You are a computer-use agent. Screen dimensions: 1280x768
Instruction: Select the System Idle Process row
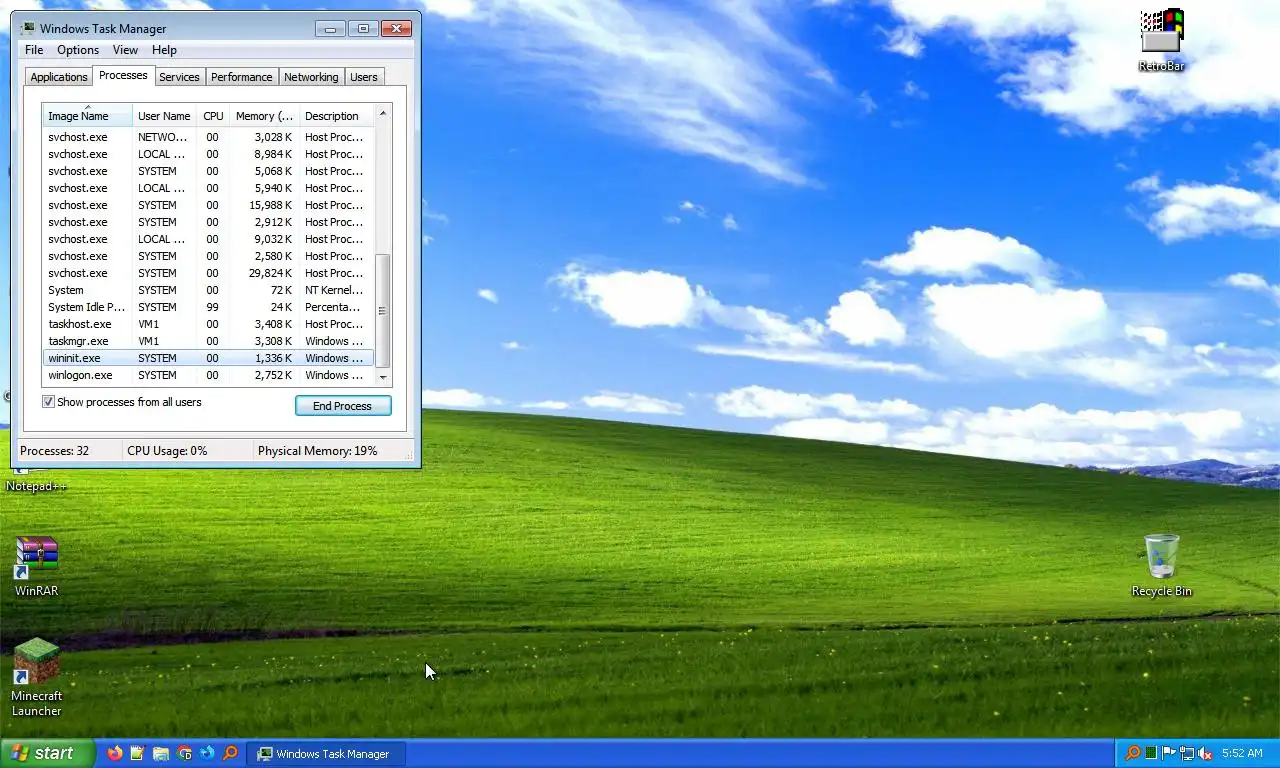(208, 307)
